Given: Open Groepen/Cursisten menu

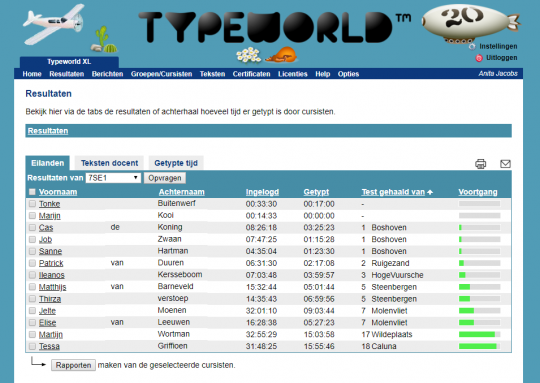Looking at the screenshot, I should (x=162, y=74).
